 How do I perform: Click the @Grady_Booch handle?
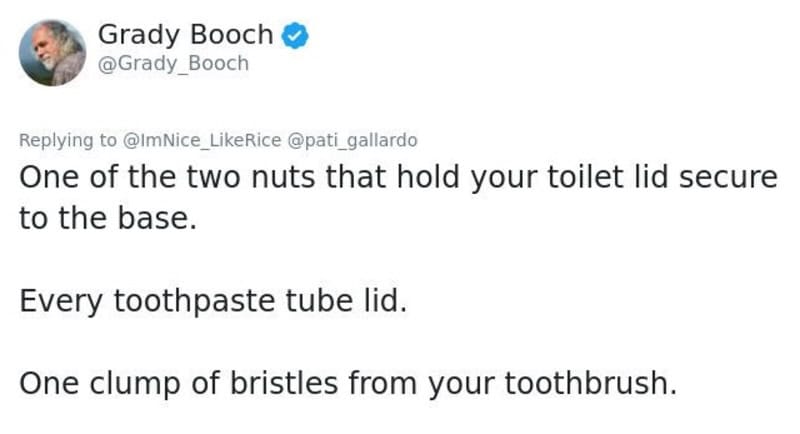(x=173, y=64)
